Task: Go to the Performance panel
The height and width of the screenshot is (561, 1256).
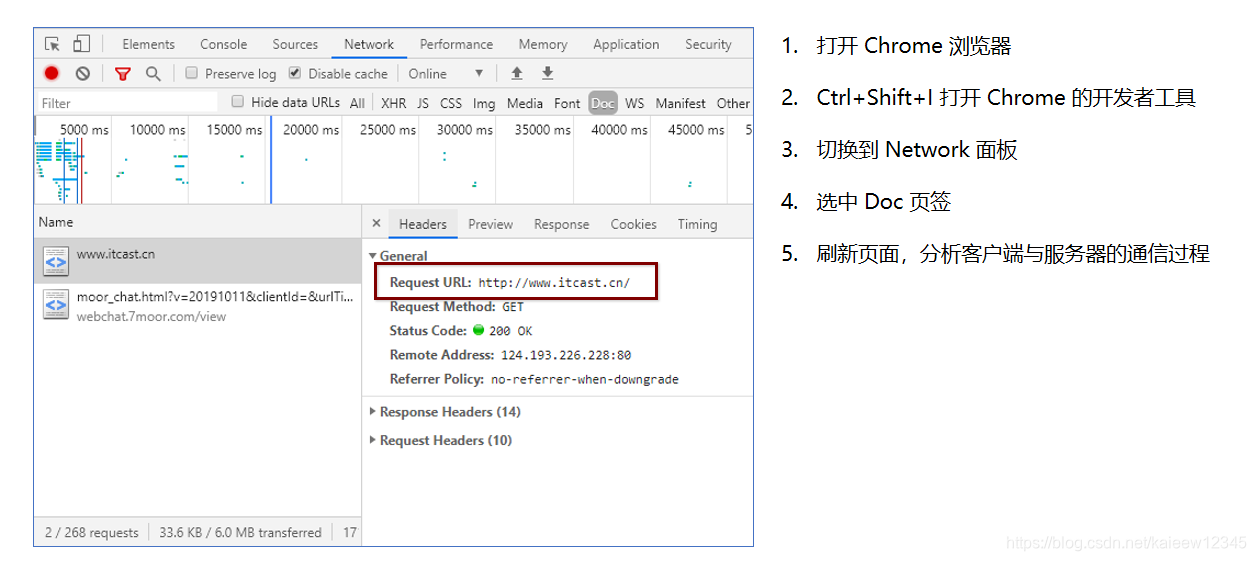Action: [x=456, y=44]
